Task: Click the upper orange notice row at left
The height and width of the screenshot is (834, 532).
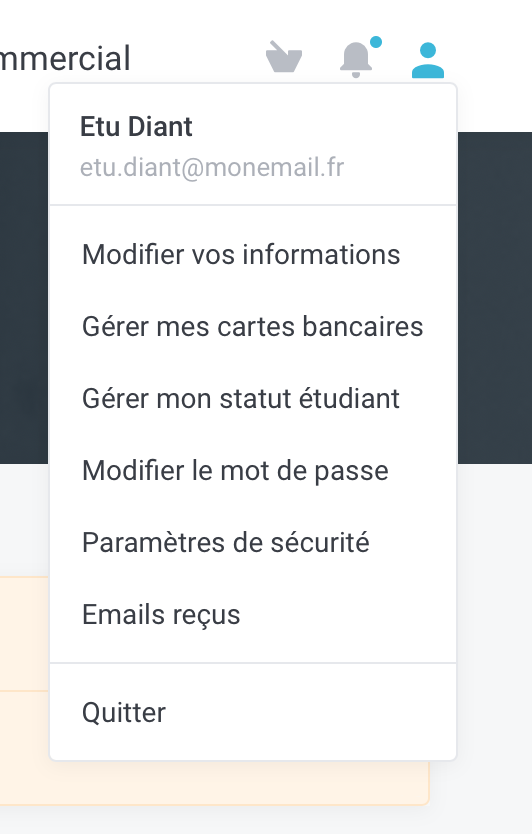Action: point(24,633)
